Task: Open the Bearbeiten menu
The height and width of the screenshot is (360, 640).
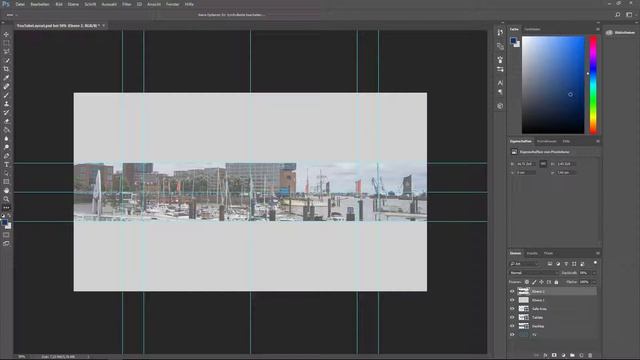Action: 40,4
